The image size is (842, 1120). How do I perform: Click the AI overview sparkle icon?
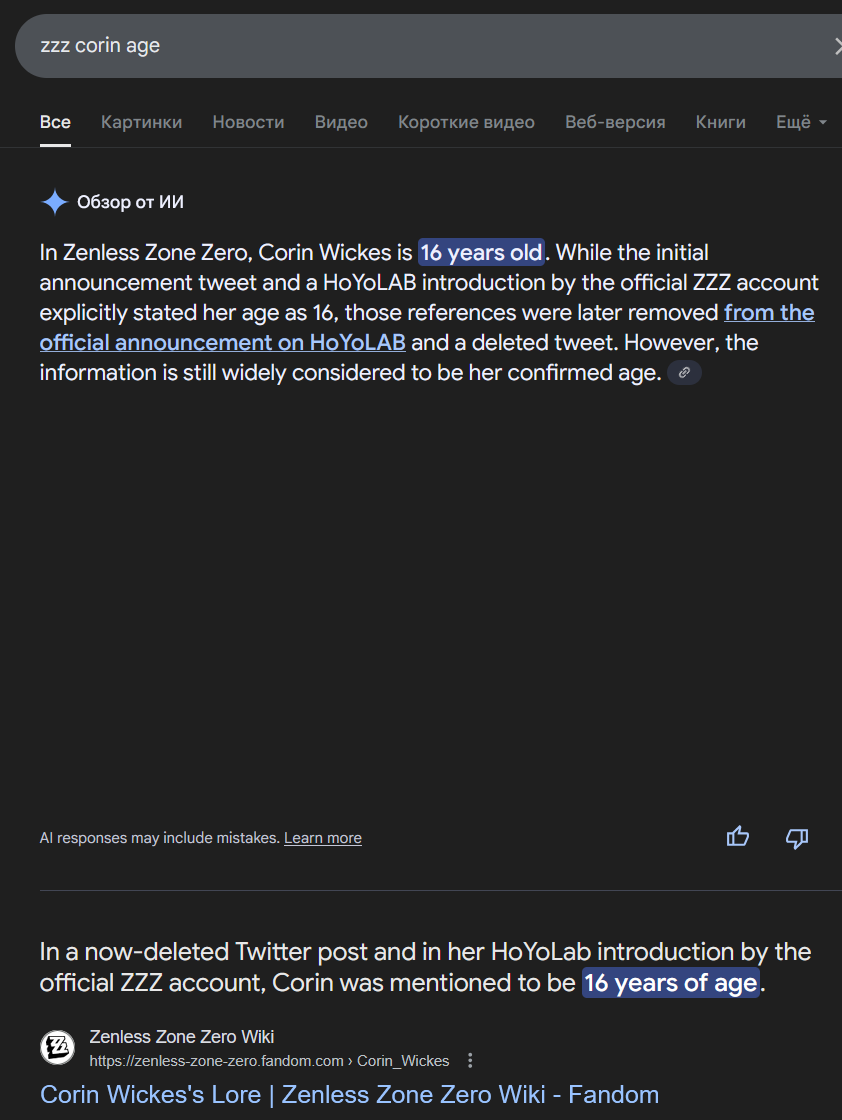pyautogui.click(x=54, y=203)
